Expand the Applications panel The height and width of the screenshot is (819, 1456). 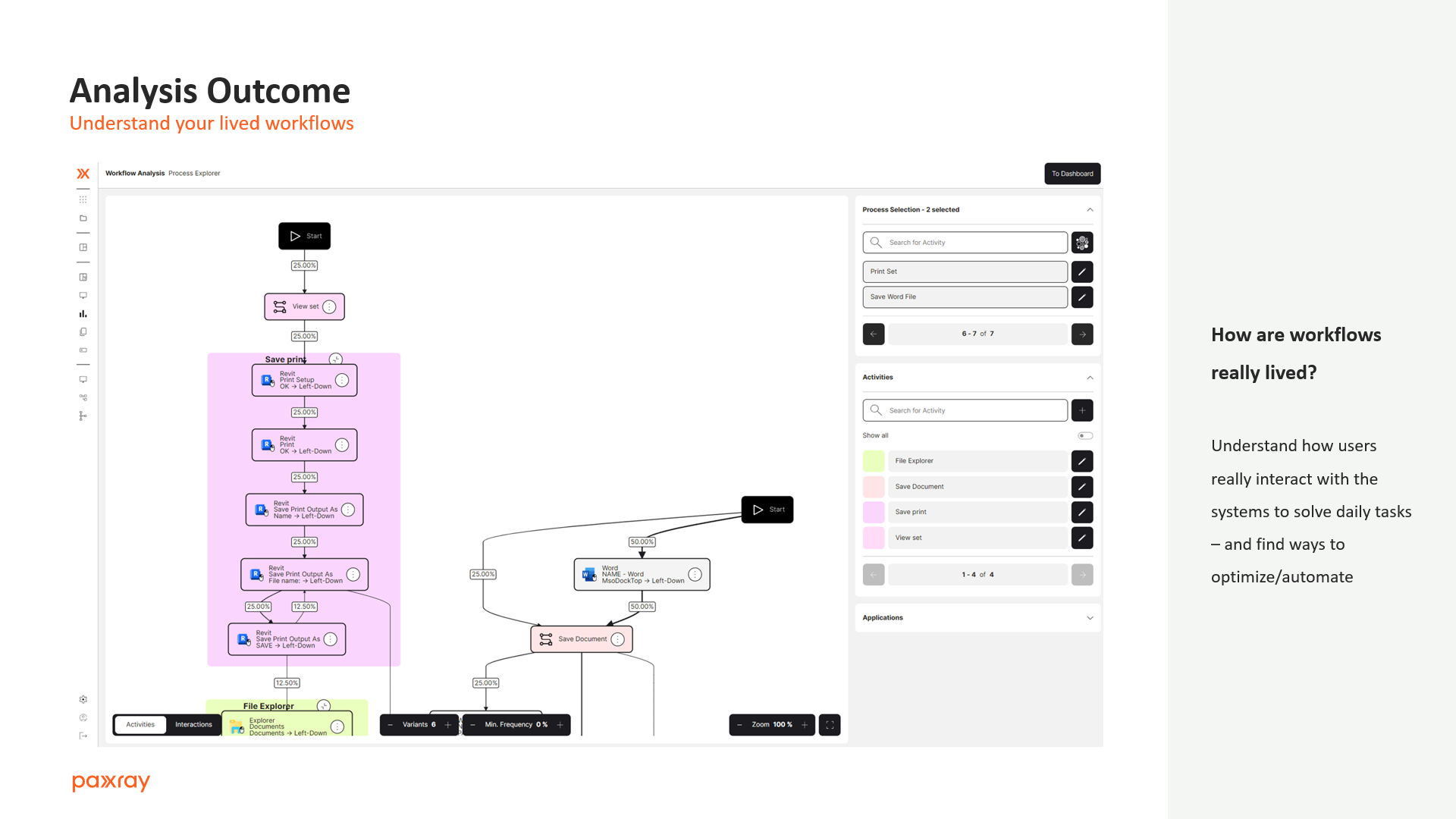click(1090, 618)
